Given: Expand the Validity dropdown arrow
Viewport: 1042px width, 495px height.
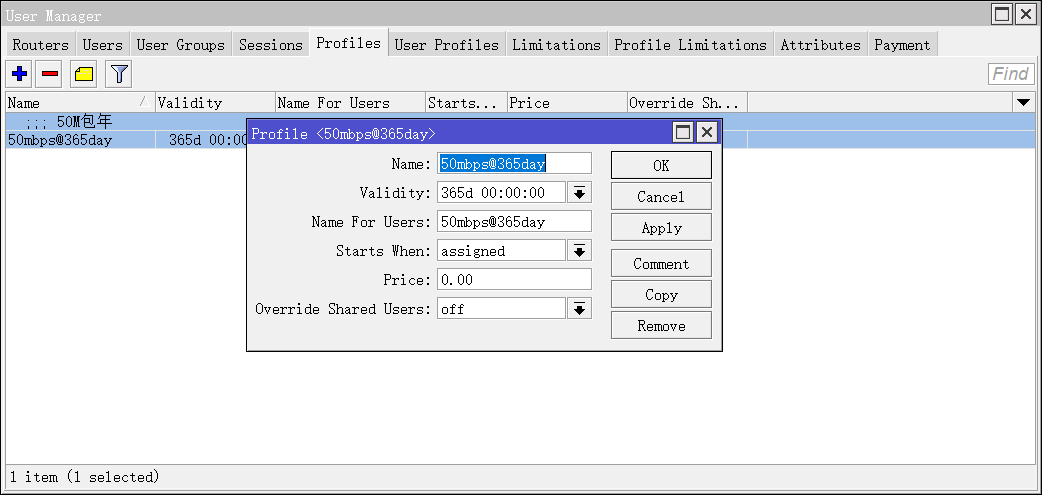Looking at the screenshot, I should 579,193.
